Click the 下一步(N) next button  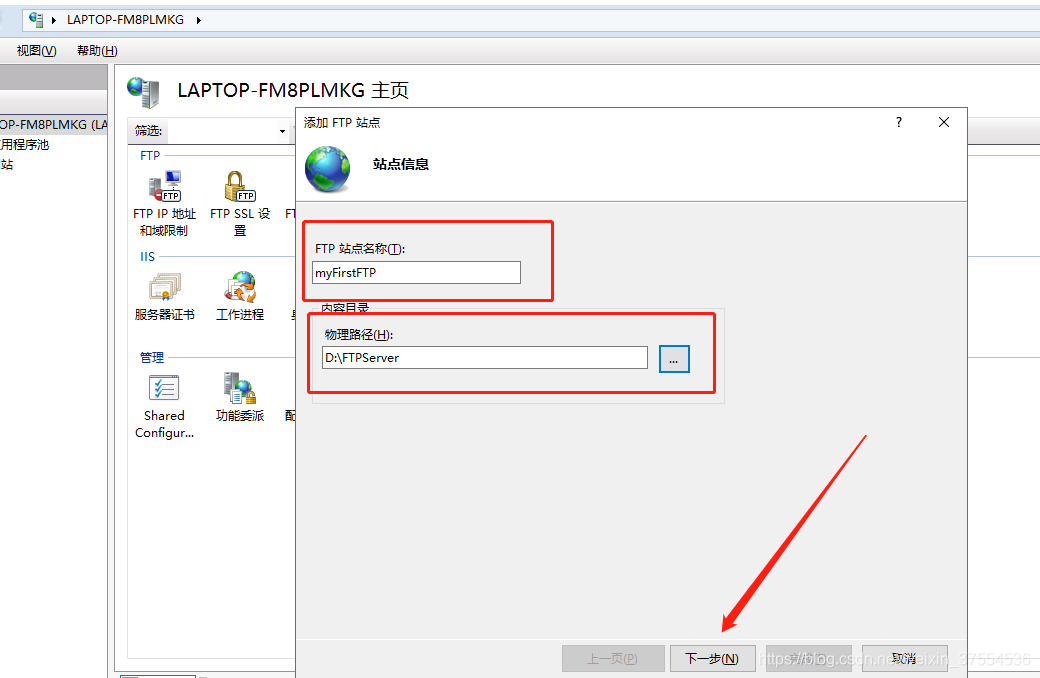[711, 658]
